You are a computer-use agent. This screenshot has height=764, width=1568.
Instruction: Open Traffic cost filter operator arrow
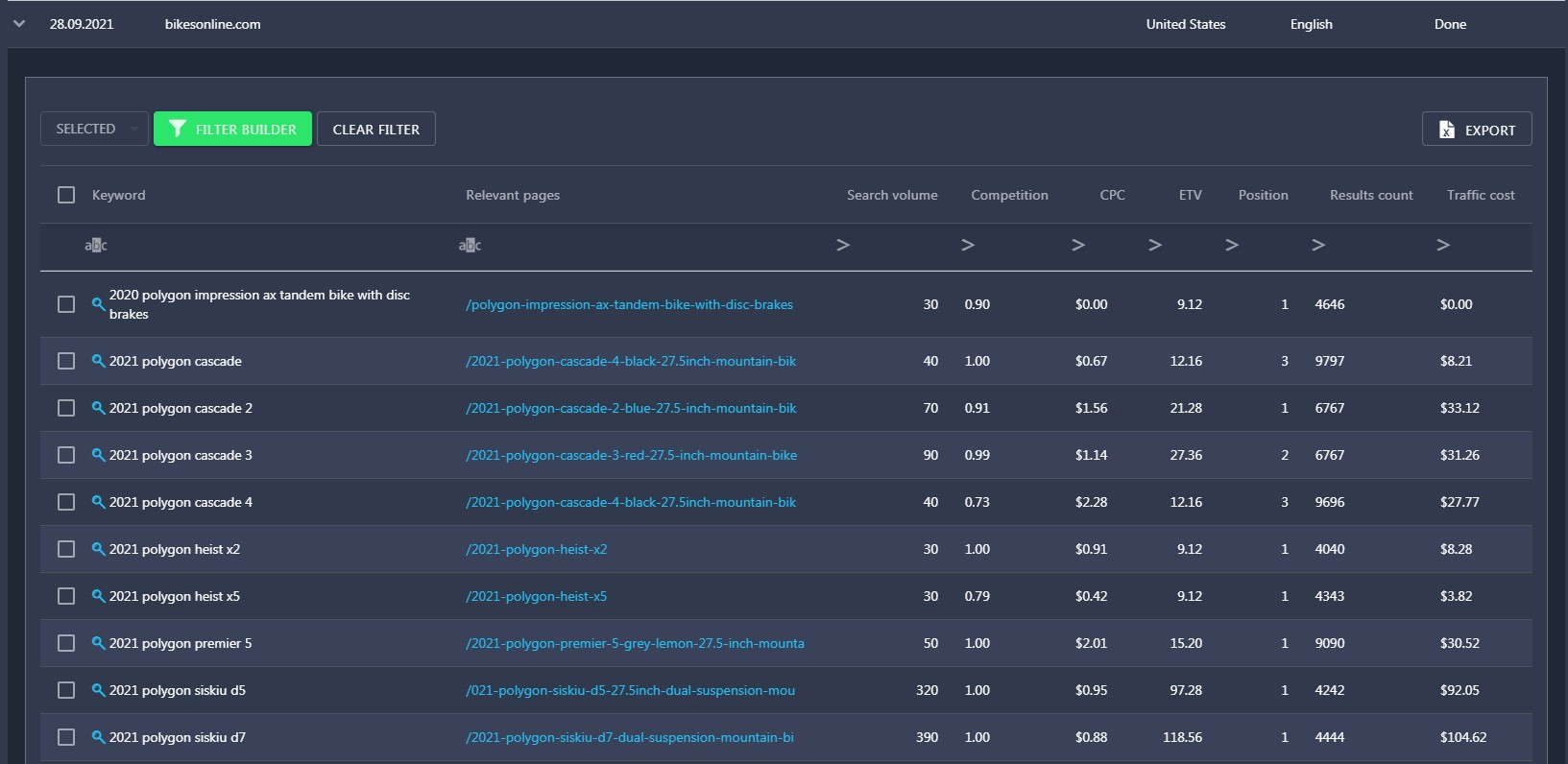pos(1443,246)
